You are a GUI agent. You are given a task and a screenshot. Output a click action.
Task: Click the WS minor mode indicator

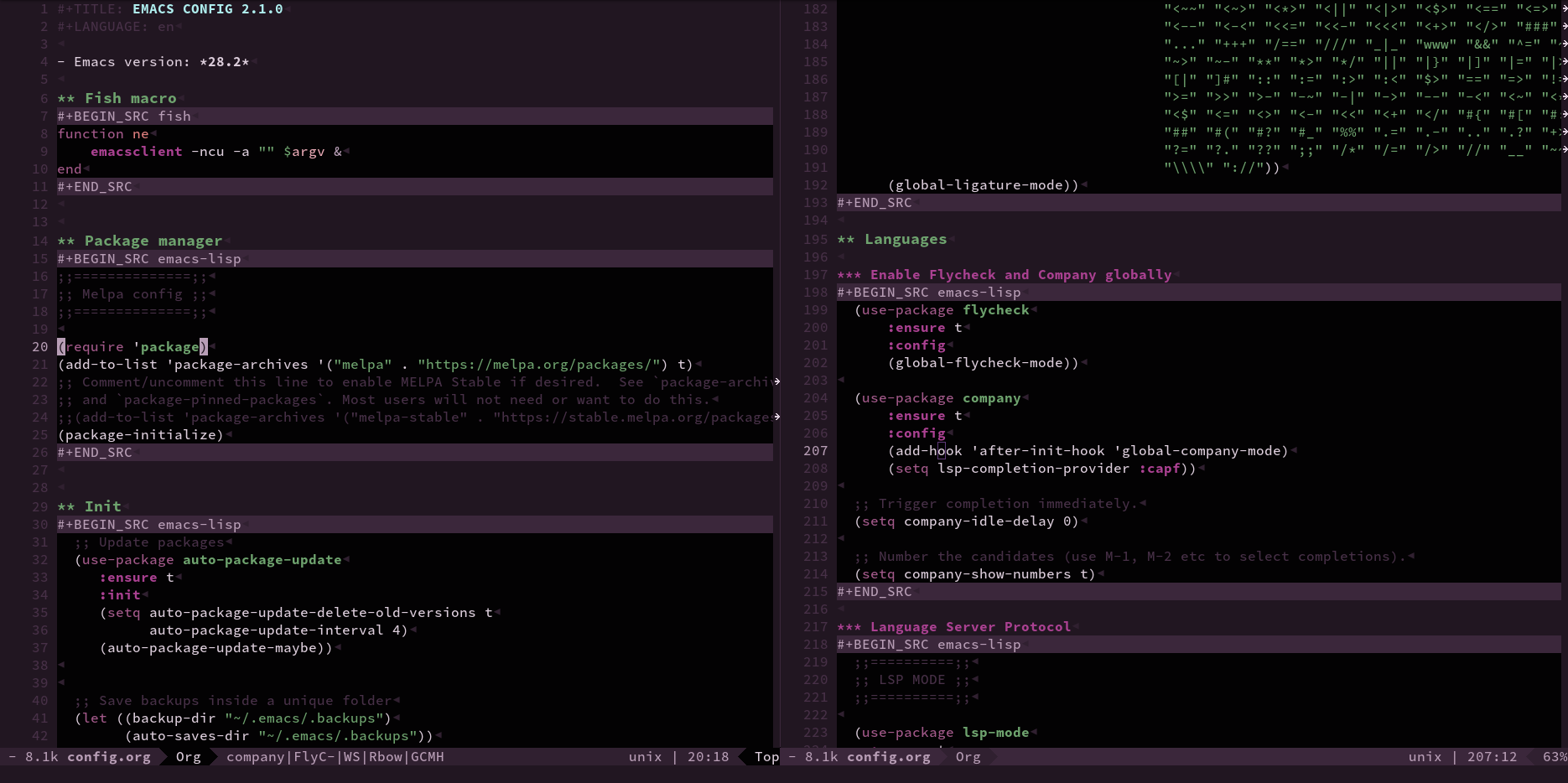pos(352,756)
